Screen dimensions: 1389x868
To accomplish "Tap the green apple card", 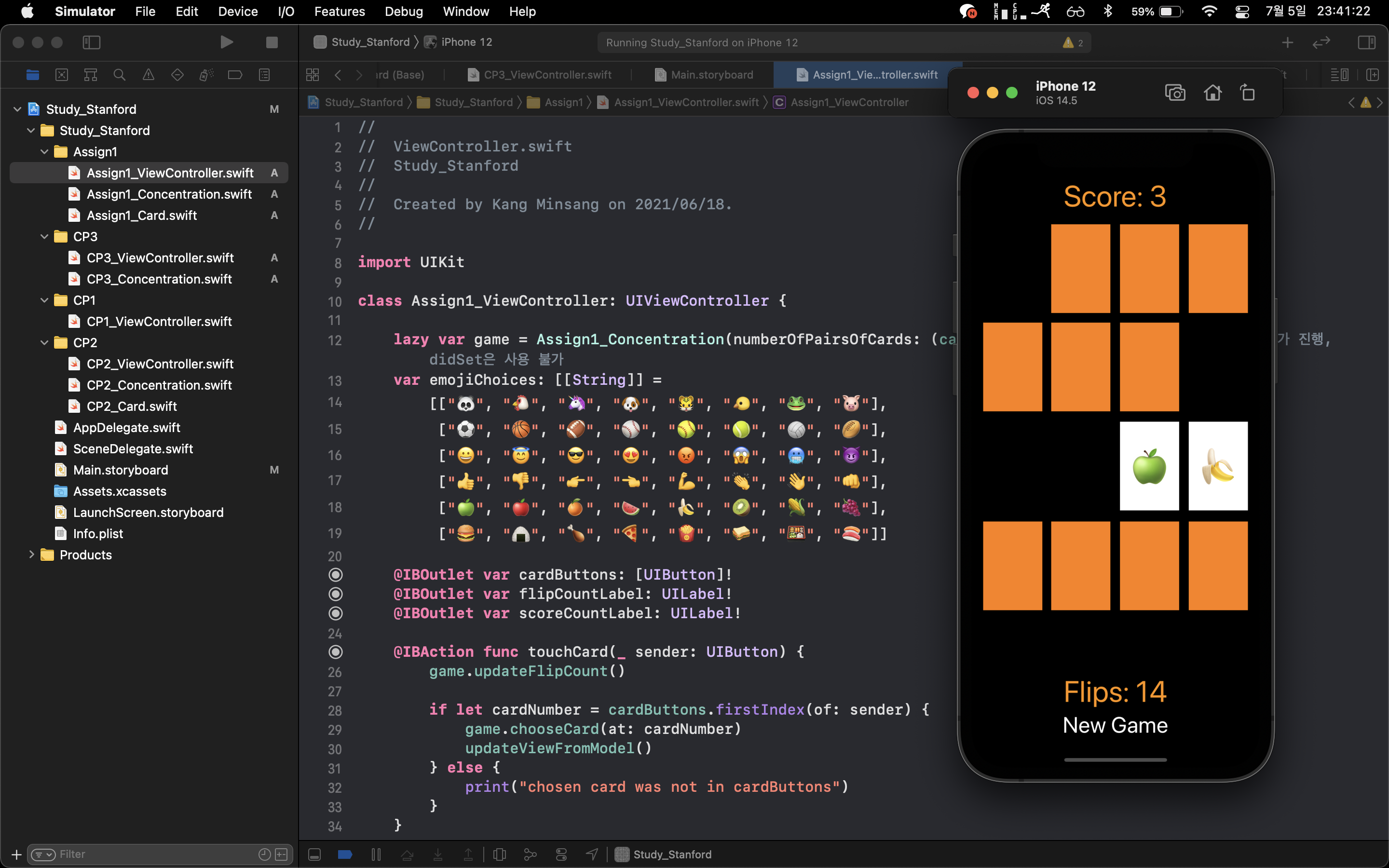I will [x=1149, y=466].
